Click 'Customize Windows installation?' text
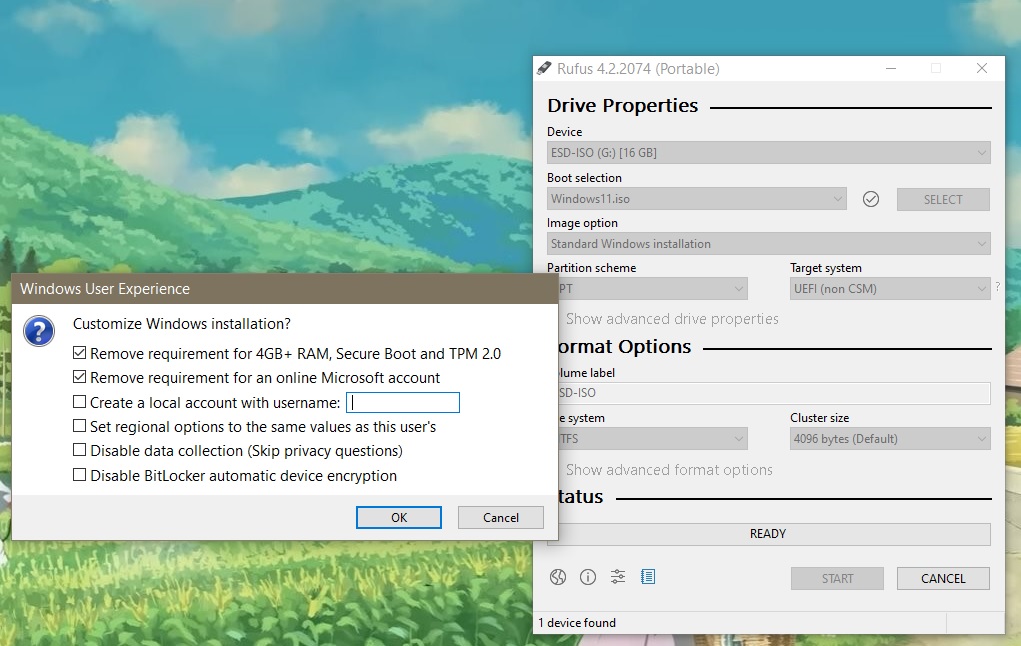 coord(182,324)
